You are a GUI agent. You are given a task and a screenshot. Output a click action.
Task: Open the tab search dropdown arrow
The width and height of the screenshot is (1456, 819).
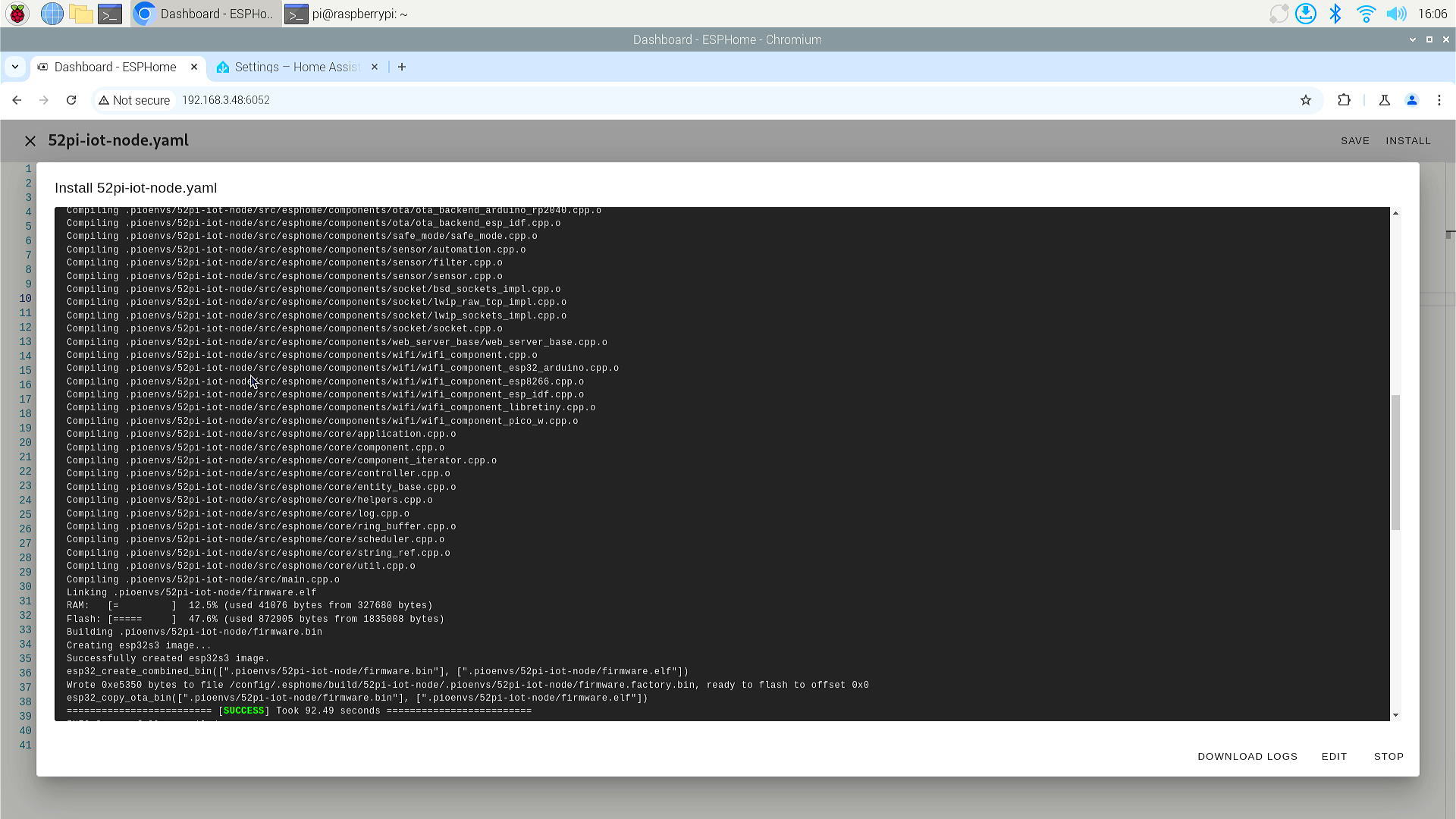pyautogui.click(x=15, y=67)
